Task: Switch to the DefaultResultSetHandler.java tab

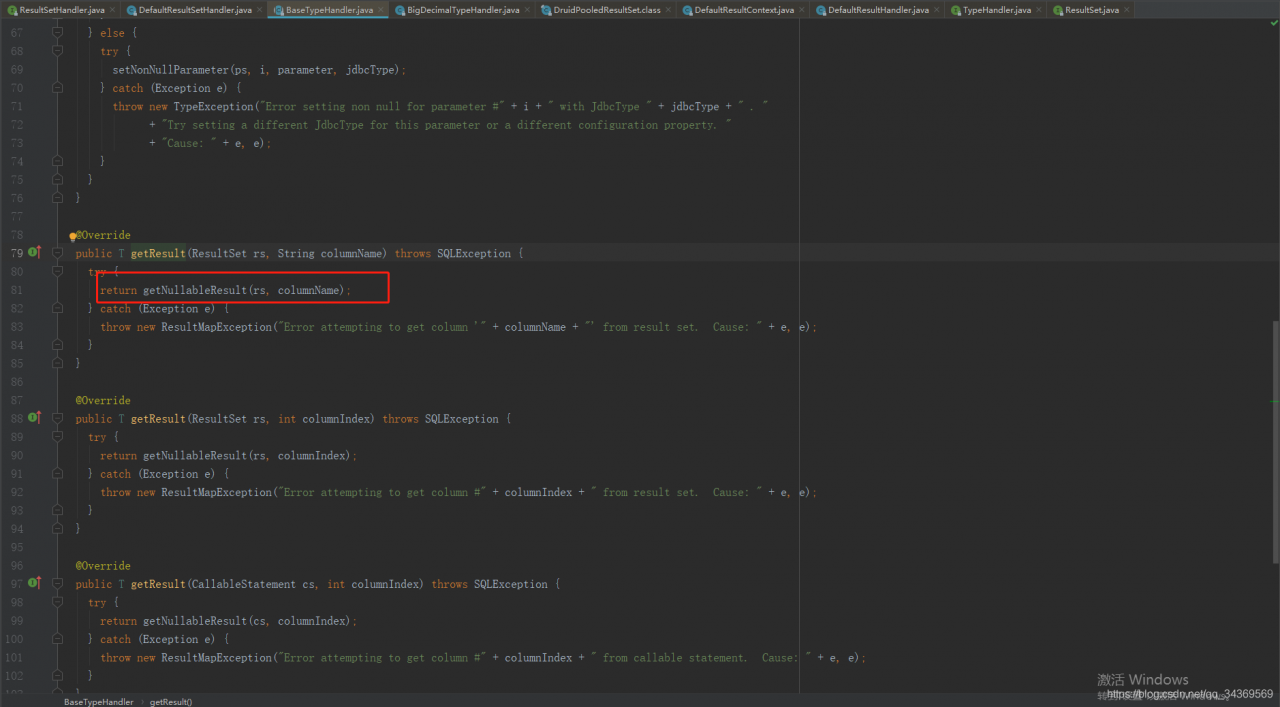Action: tap(195, 9)
